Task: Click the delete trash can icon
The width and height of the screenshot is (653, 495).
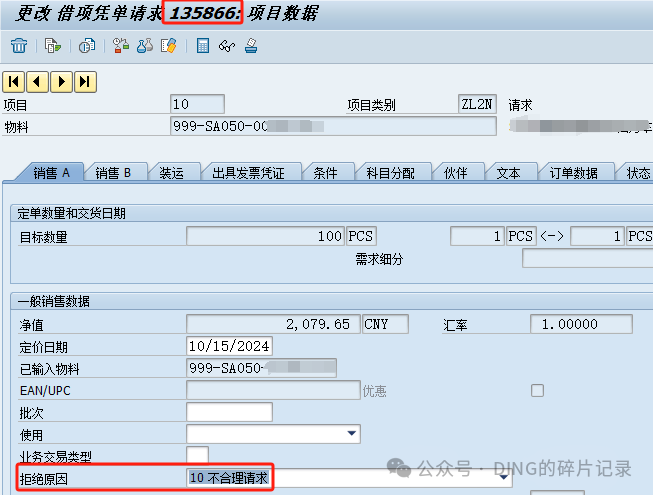Action: pos(19,45)
